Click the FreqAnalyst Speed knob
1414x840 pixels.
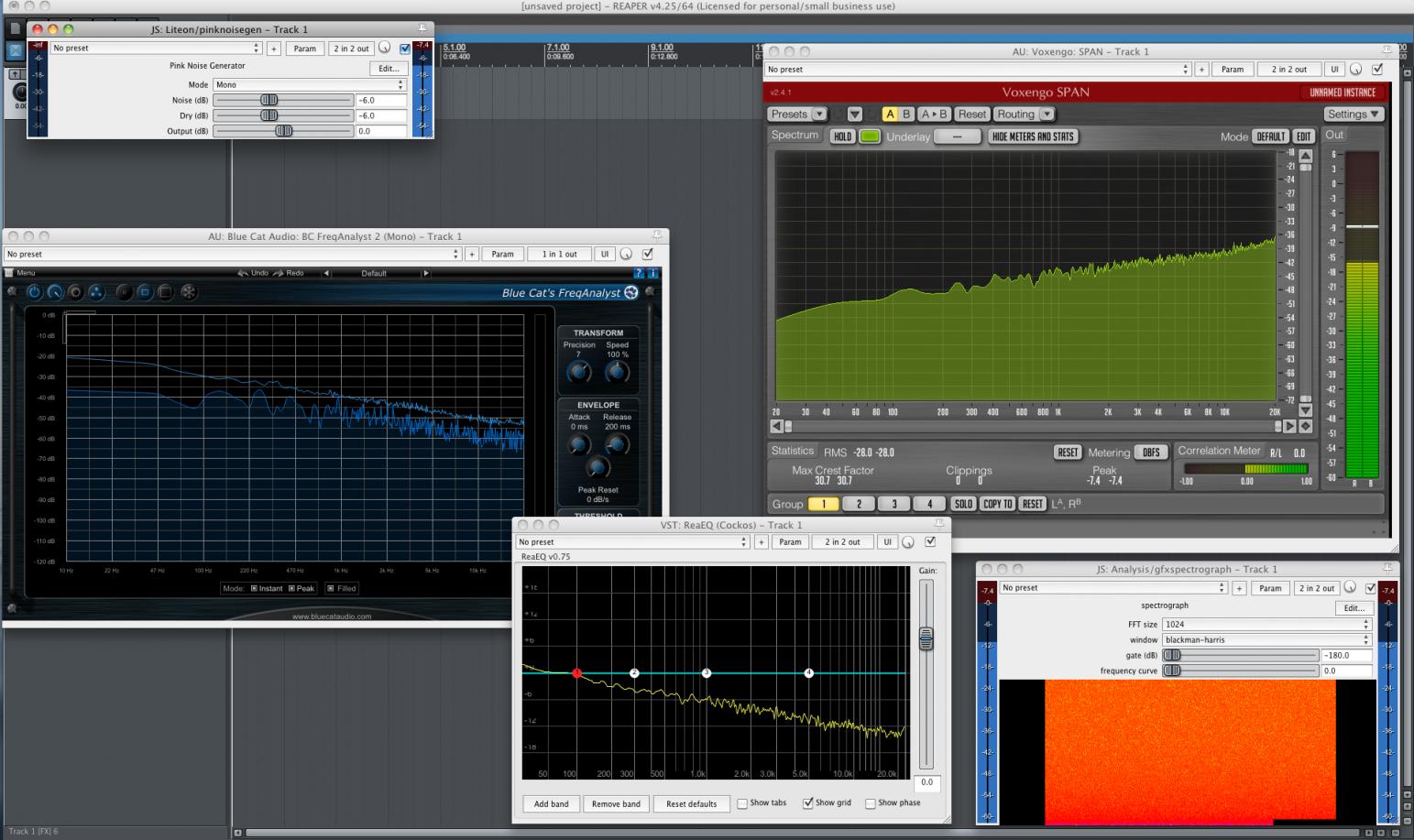617,372
